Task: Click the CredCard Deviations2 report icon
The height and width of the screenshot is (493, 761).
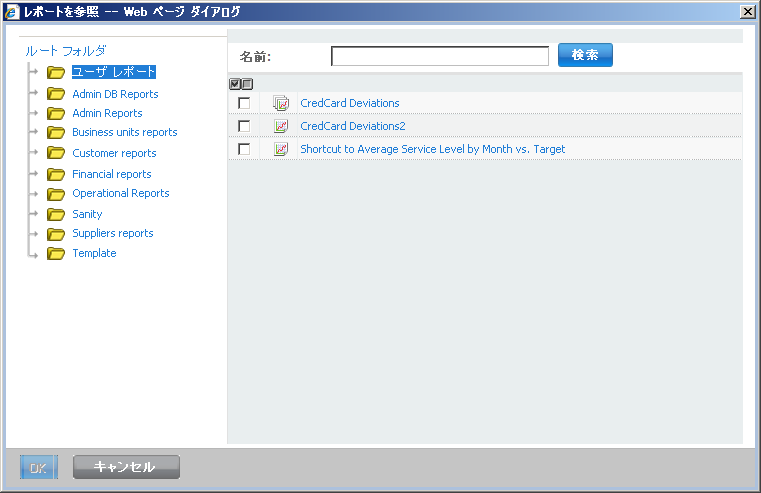Action: 281,126
